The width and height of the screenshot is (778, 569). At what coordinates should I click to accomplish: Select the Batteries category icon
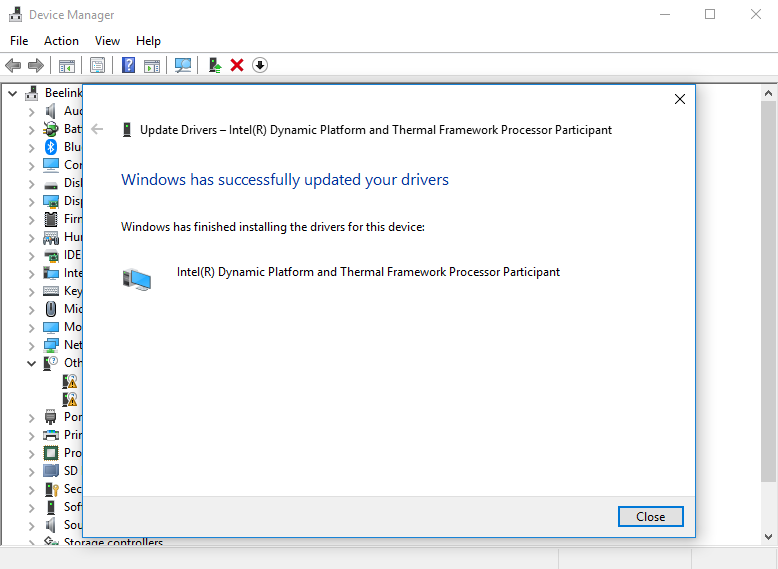pos(51,129)
